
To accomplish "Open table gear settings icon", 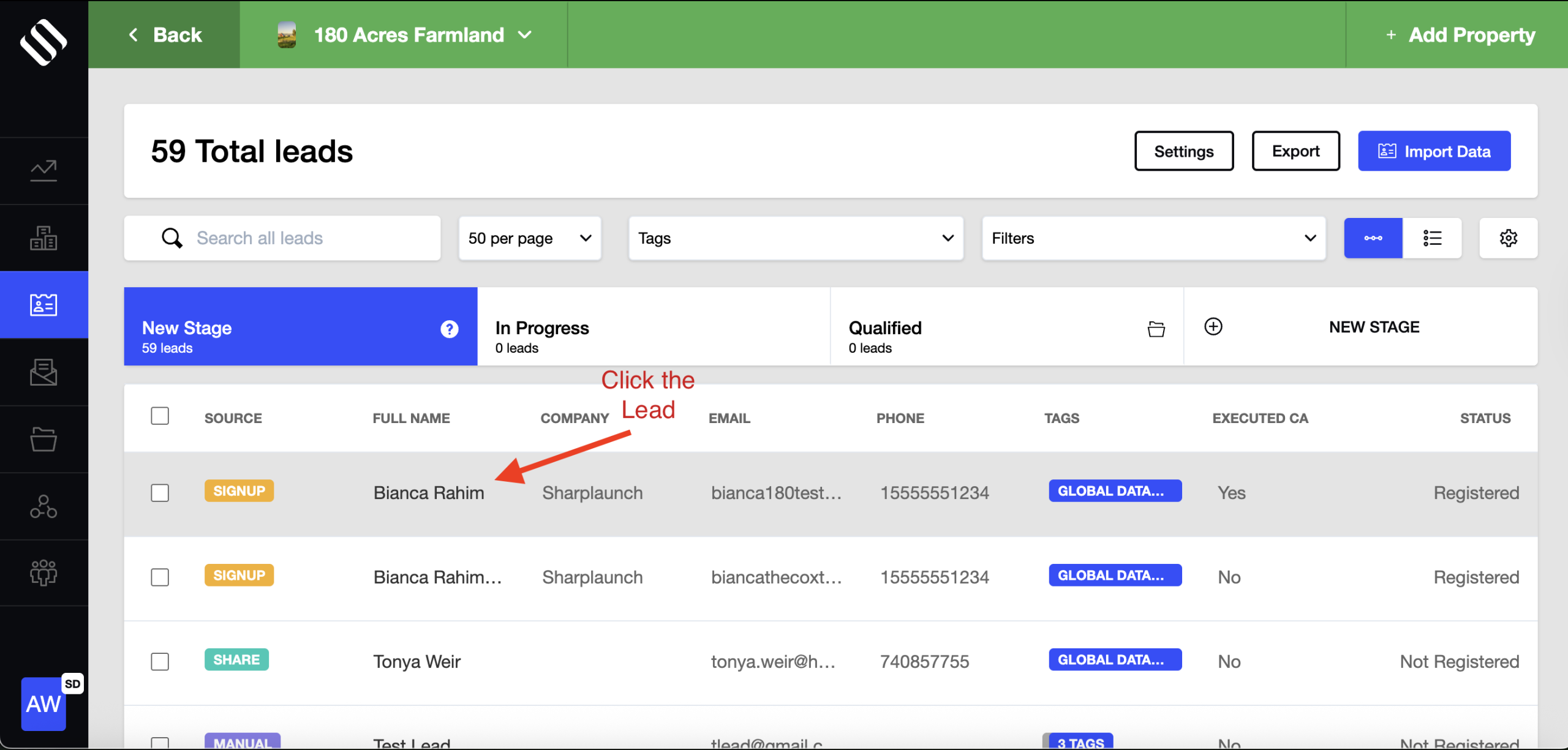I will coord(1508,238).
